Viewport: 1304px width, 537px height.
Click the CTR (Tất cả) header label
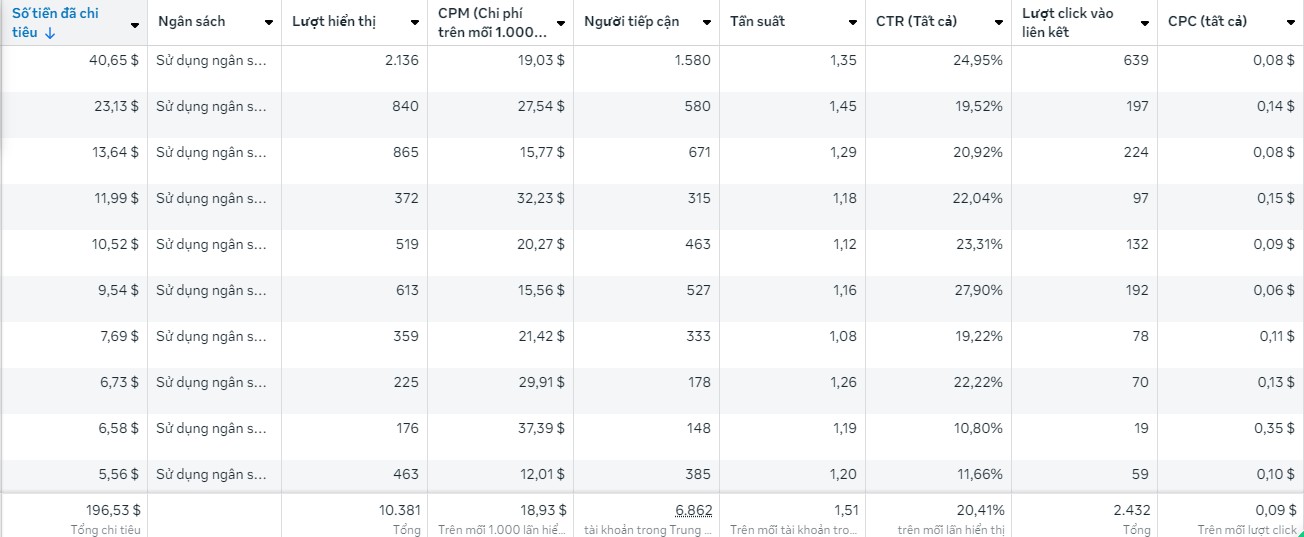point(916,22)
